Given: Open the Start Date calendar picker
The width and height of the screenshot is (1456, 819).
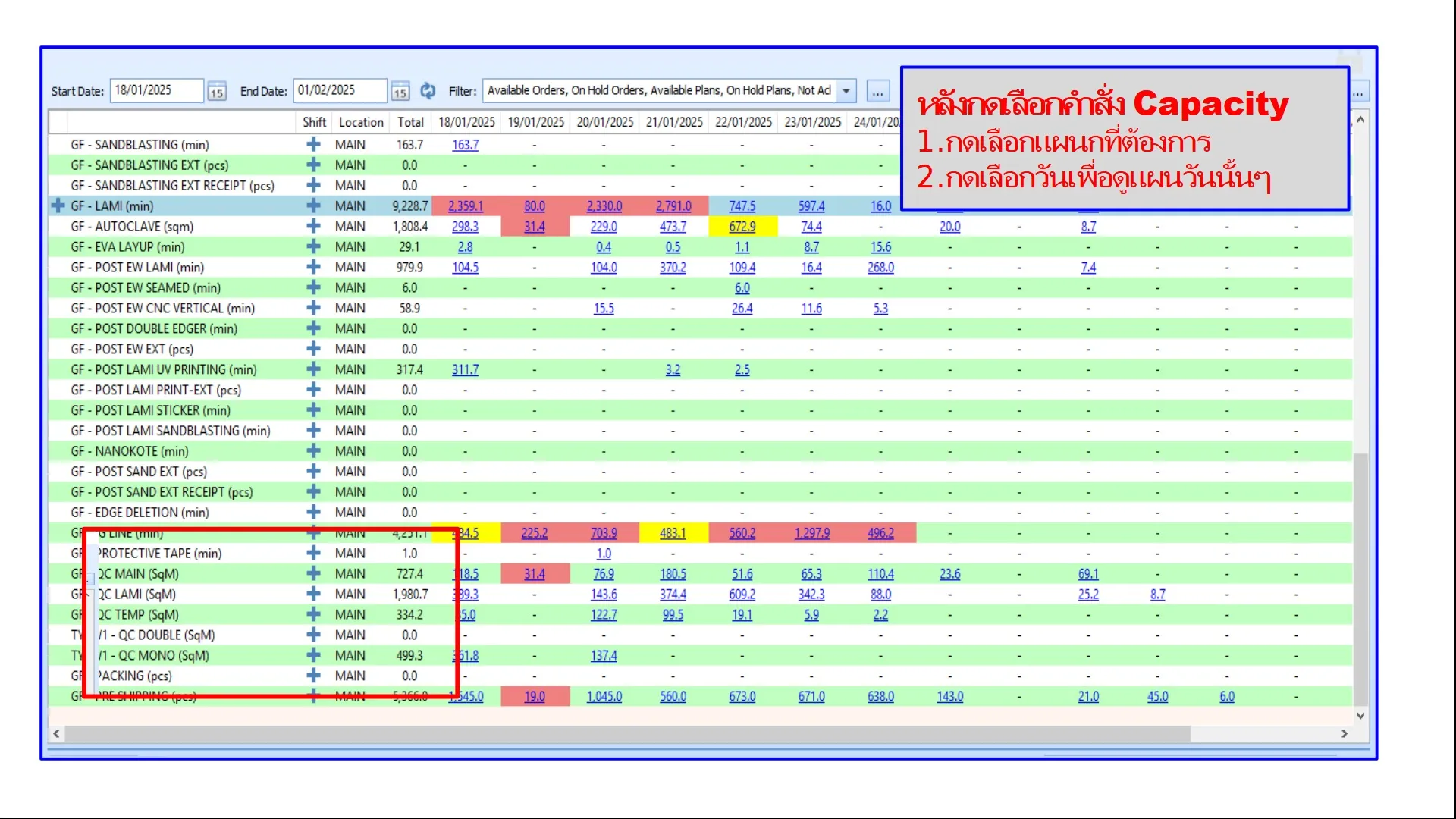Looking at the screenshot, I should (x=217, y=92).
